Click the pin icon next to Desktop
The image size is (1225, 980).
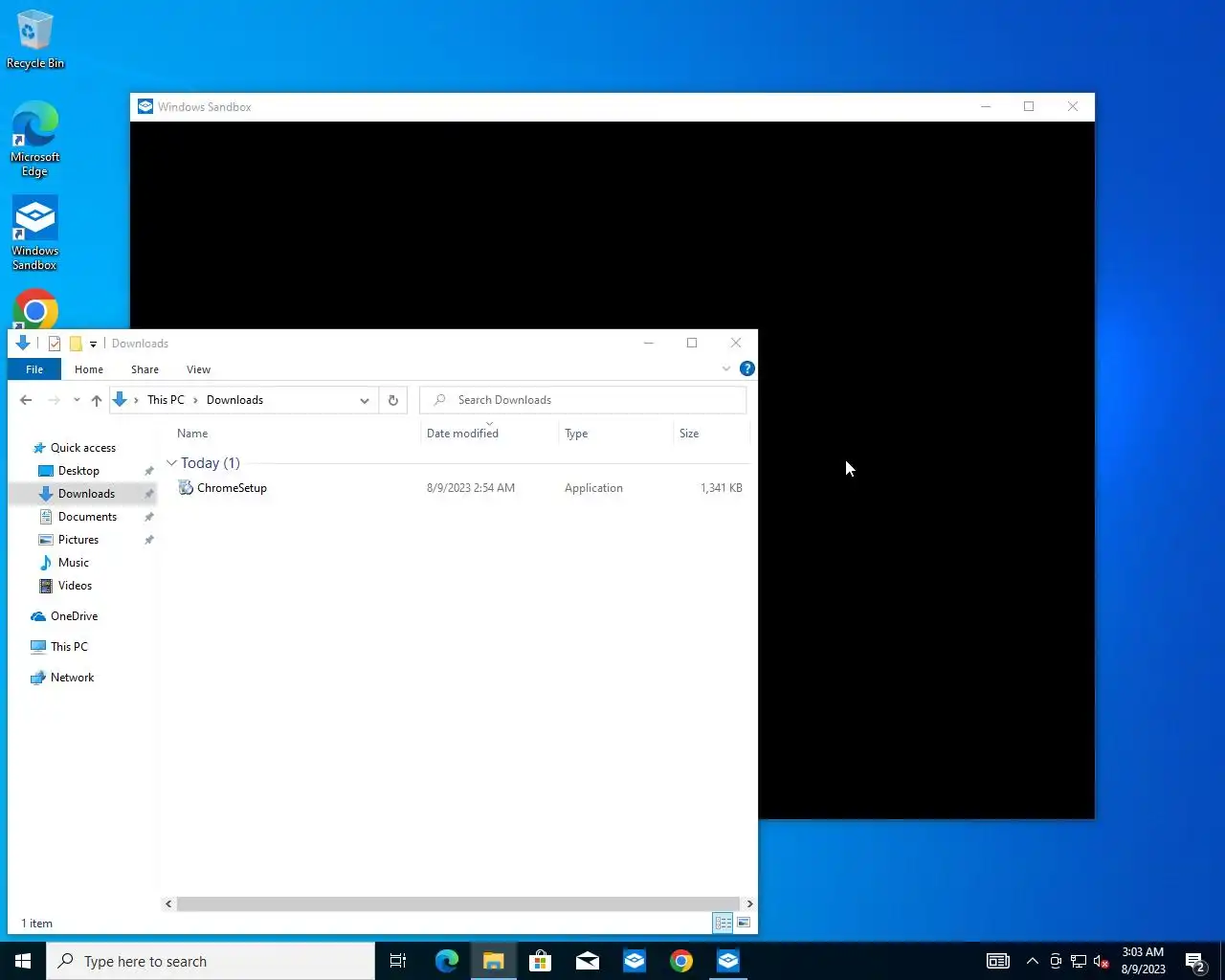(x=148, y=471)
